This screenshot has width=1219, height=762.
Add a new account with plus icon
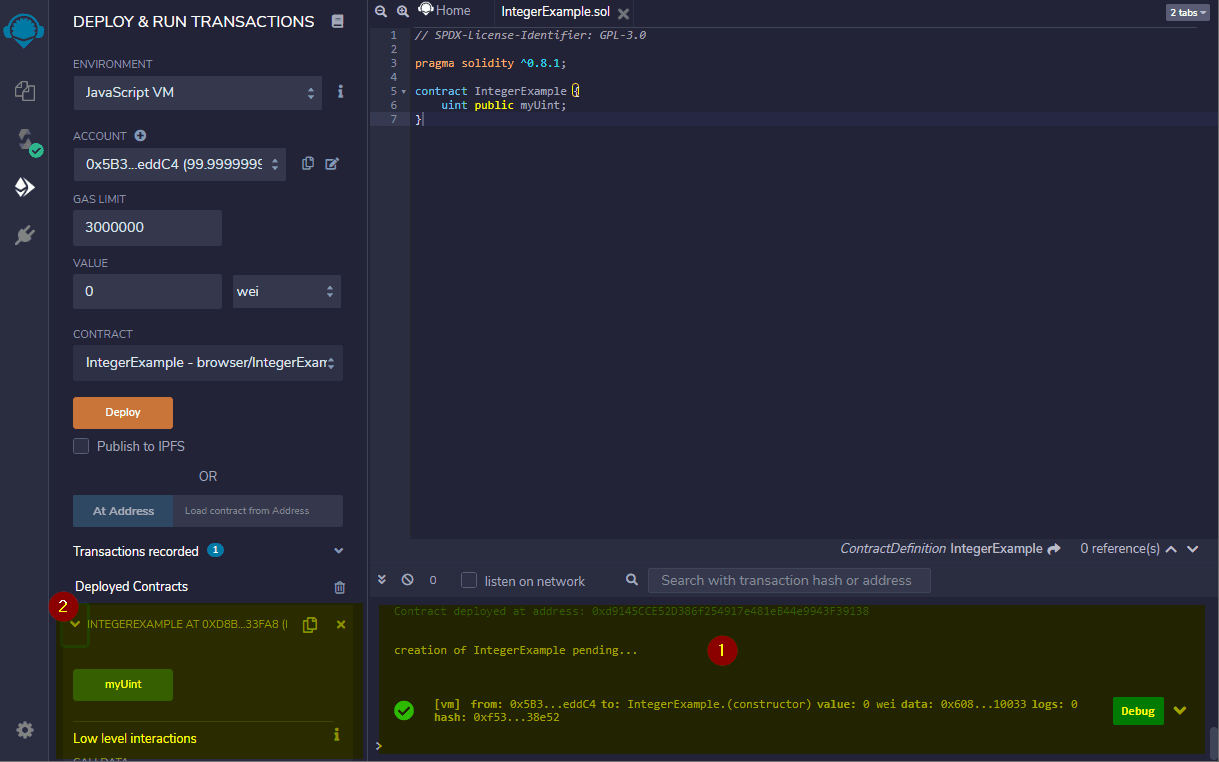pos(140,136)
